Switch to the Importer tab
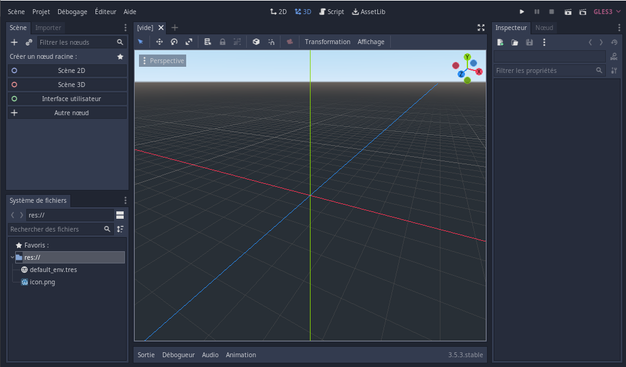Viewport: 626px width, 367px height. (48, 28)
